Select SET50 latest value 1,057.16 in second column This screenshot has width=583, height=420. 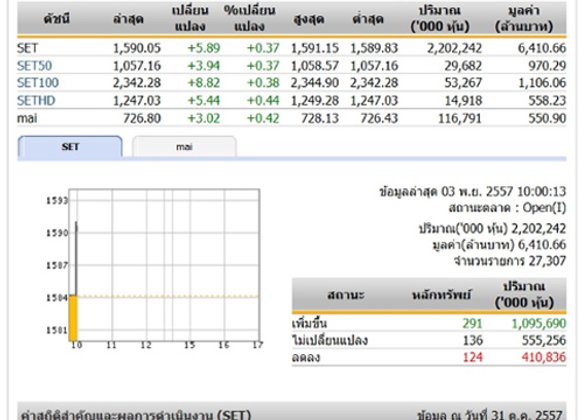point(137,66)
